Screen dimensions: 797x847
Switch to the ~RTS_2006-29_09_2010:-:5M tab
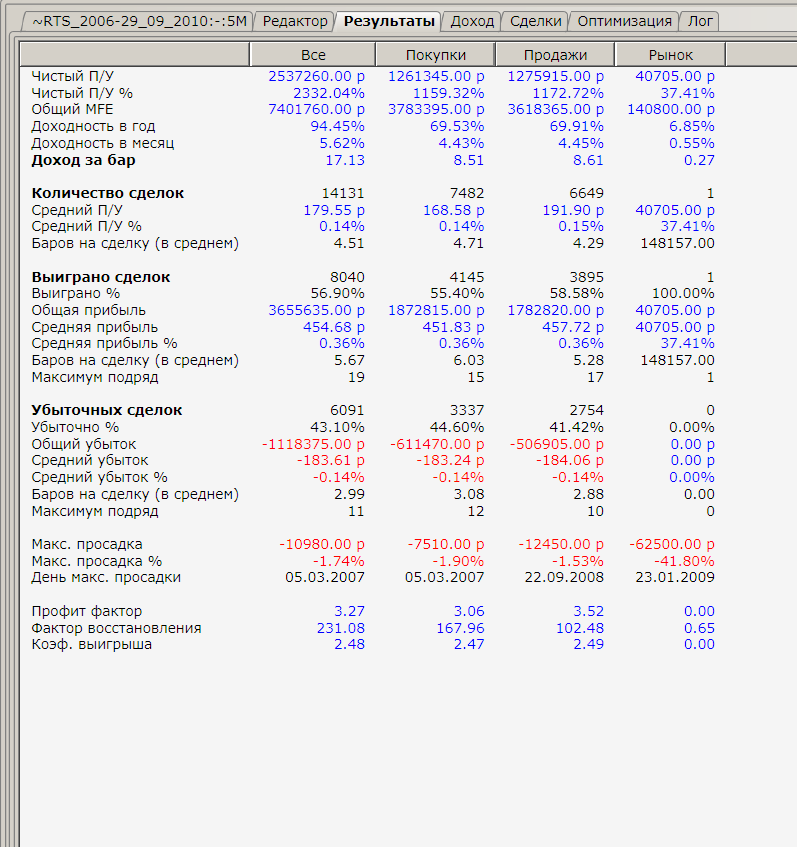[x=139, y=21]
